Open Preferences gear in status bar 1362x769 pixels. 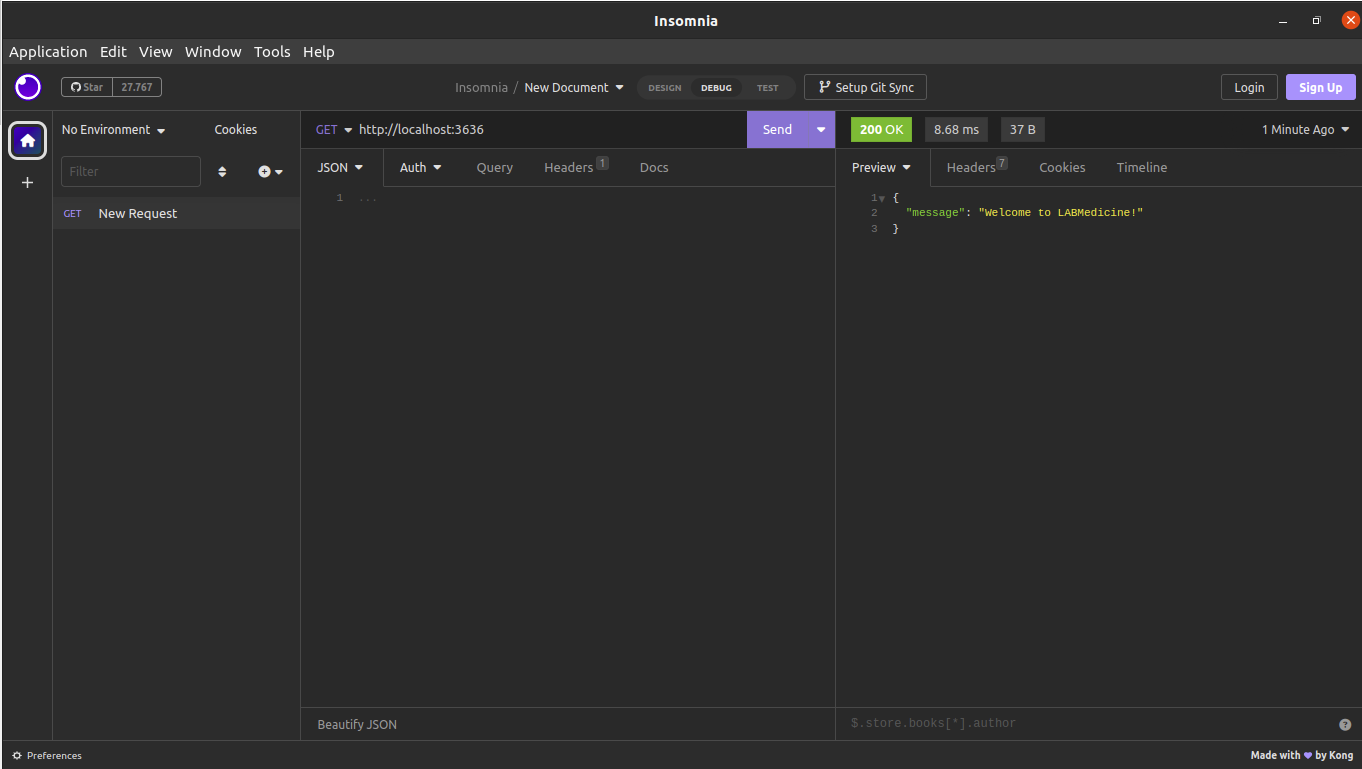47,756
